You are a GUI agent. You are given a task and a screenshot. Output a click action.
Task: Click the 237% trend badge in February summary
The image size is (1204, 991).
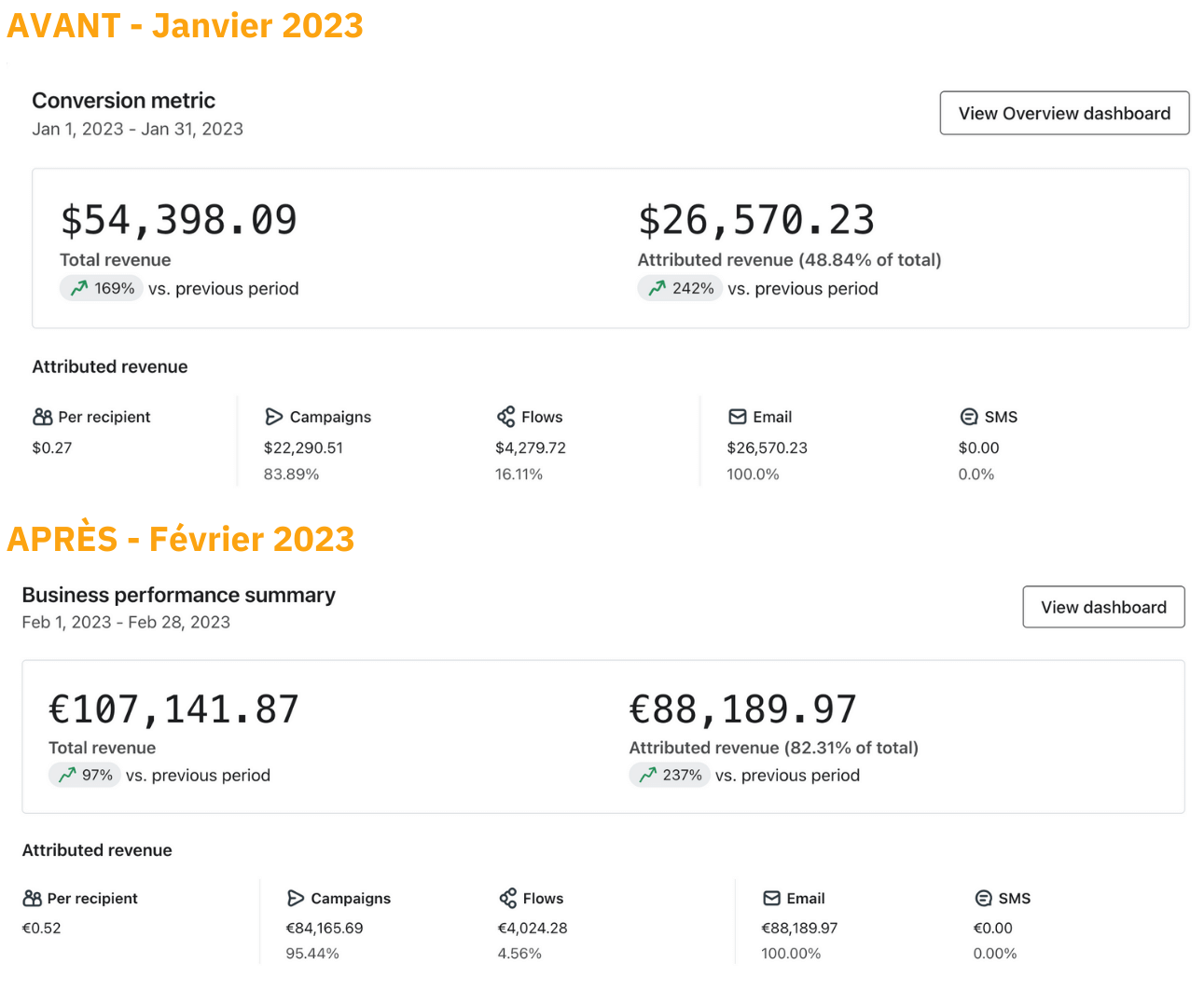(x=669, y=775)
